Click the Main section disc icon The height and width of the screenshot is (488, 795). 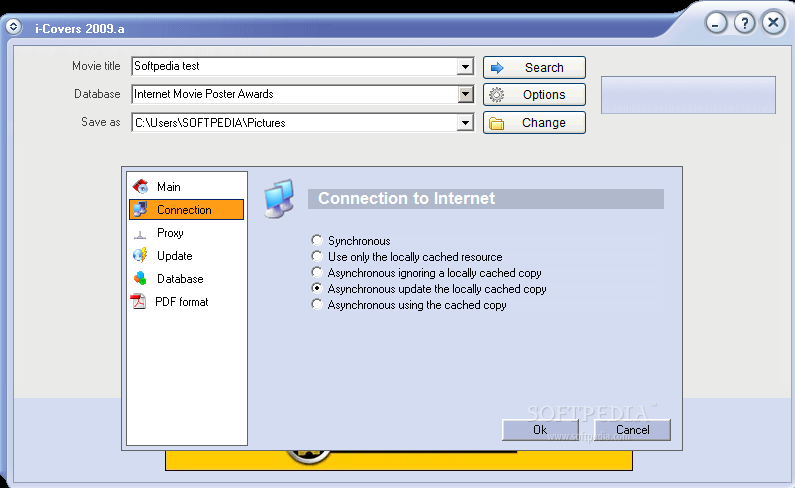pos(140,187)
